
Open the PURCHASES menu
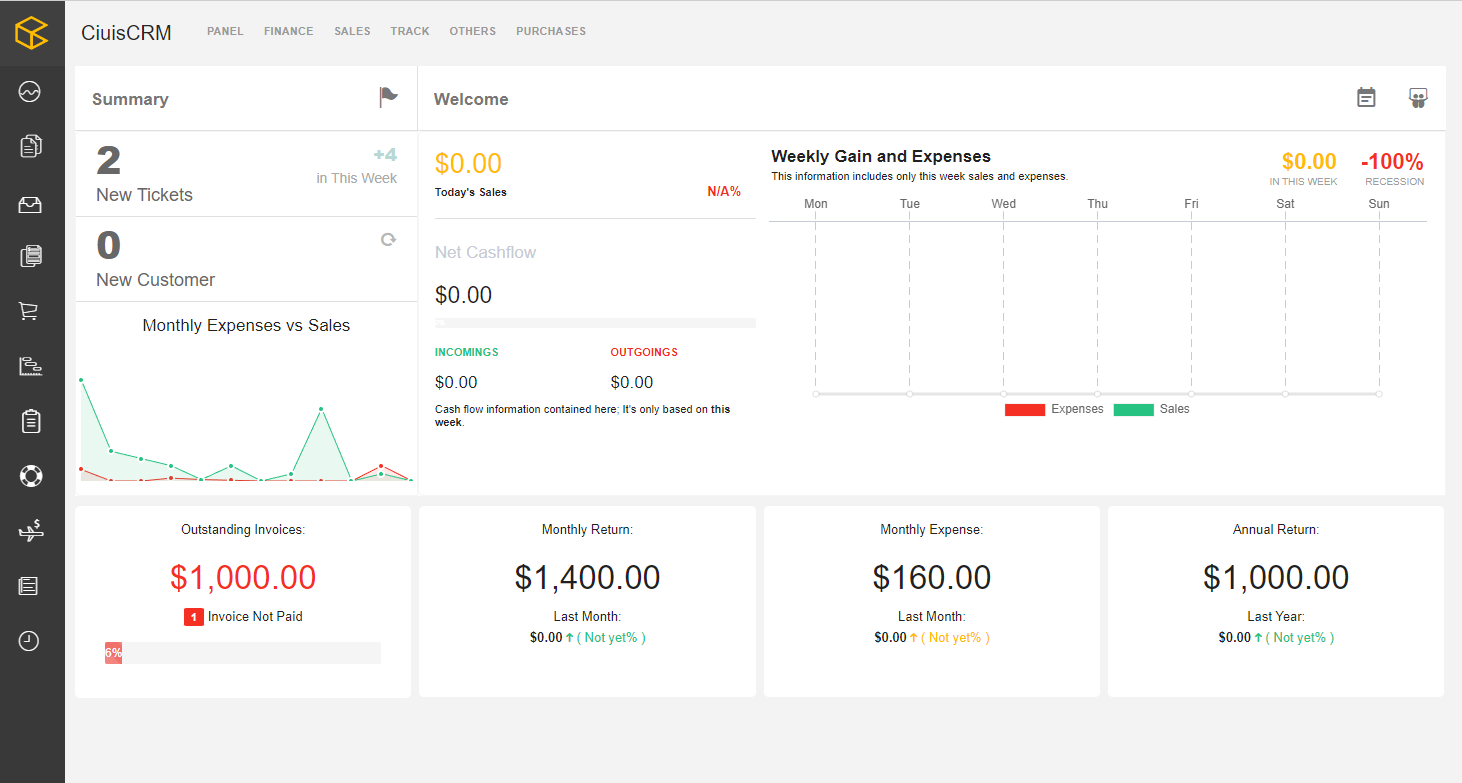pos(551,31)
